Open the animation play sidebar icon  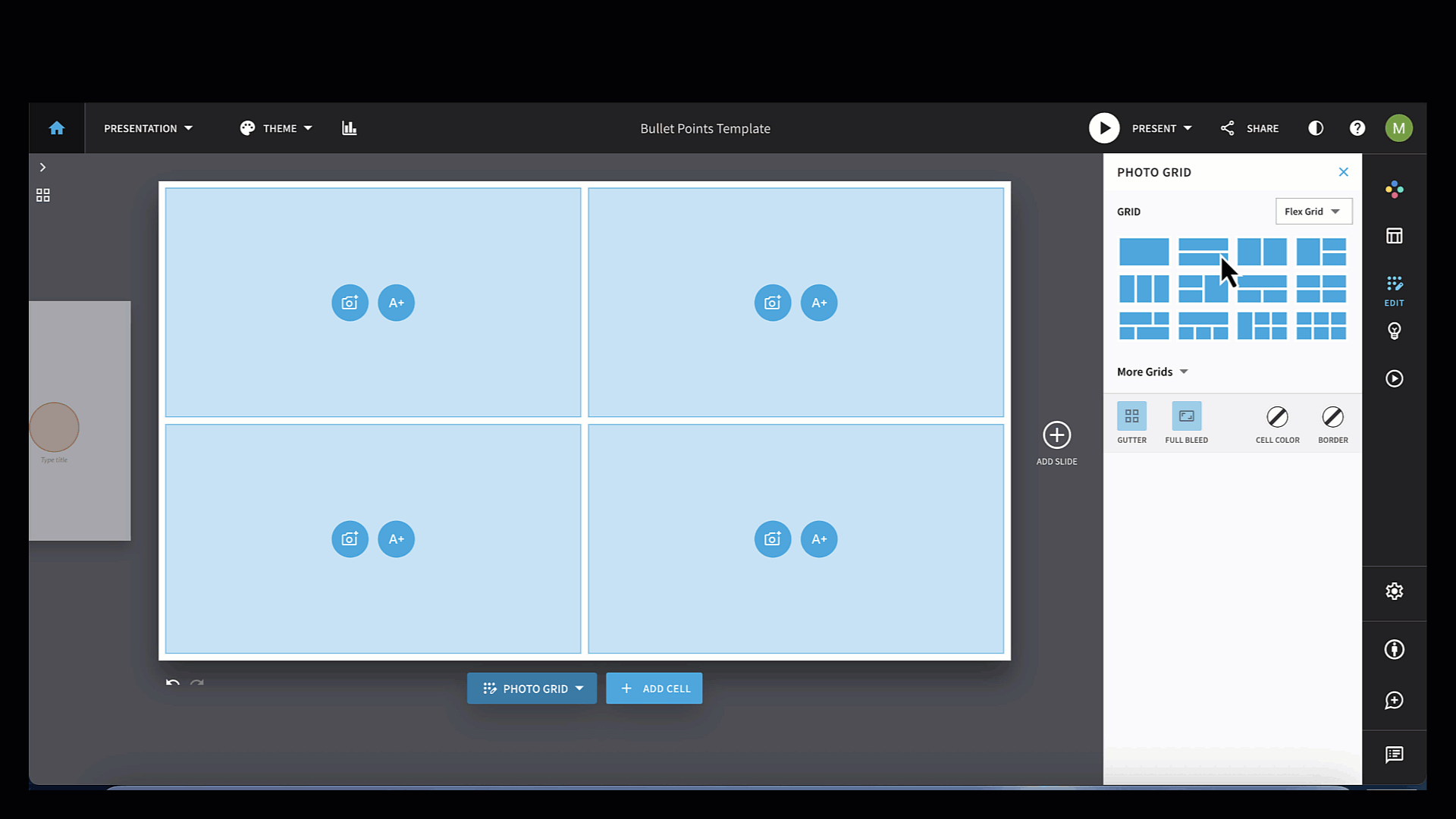coord(1395,378)
